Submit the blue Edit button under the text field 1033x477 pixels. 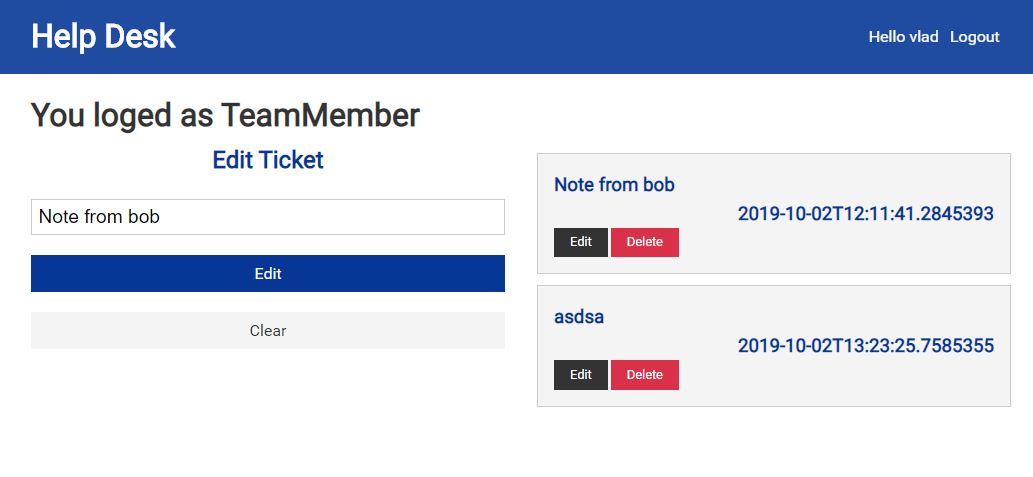[x=267, y=273]
